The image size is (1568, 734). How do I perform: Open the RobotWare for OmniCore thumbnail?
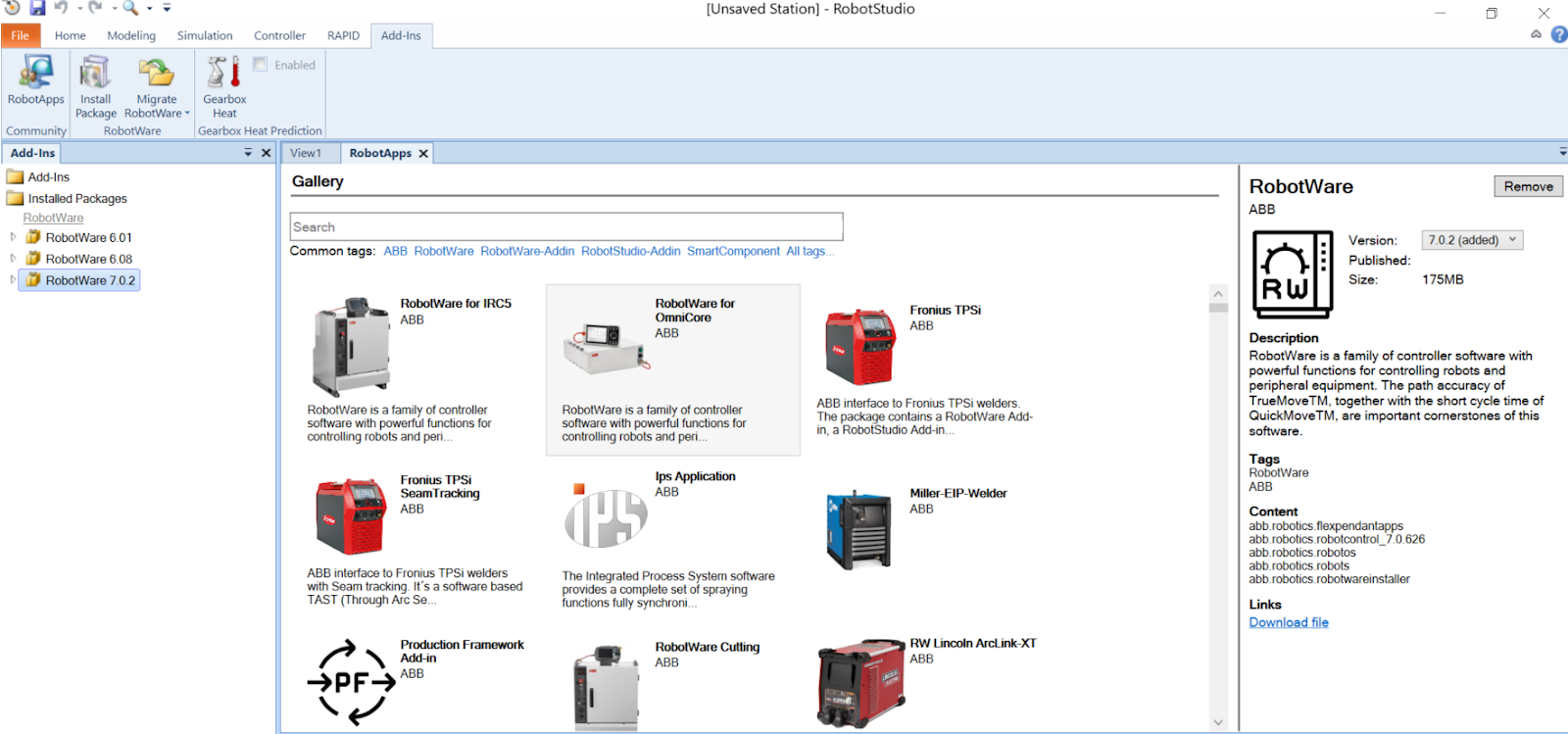[605, 348]
